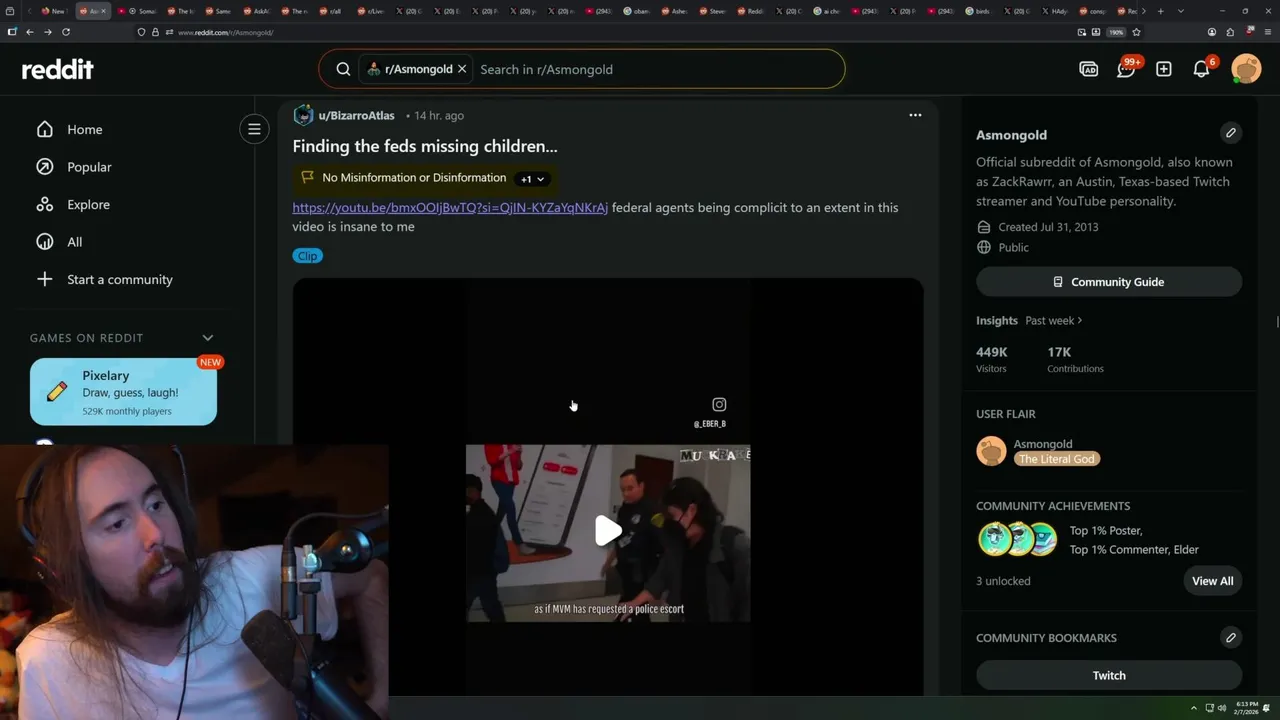
Task: Open the notifications bell
Action: tap(1202, 69)
